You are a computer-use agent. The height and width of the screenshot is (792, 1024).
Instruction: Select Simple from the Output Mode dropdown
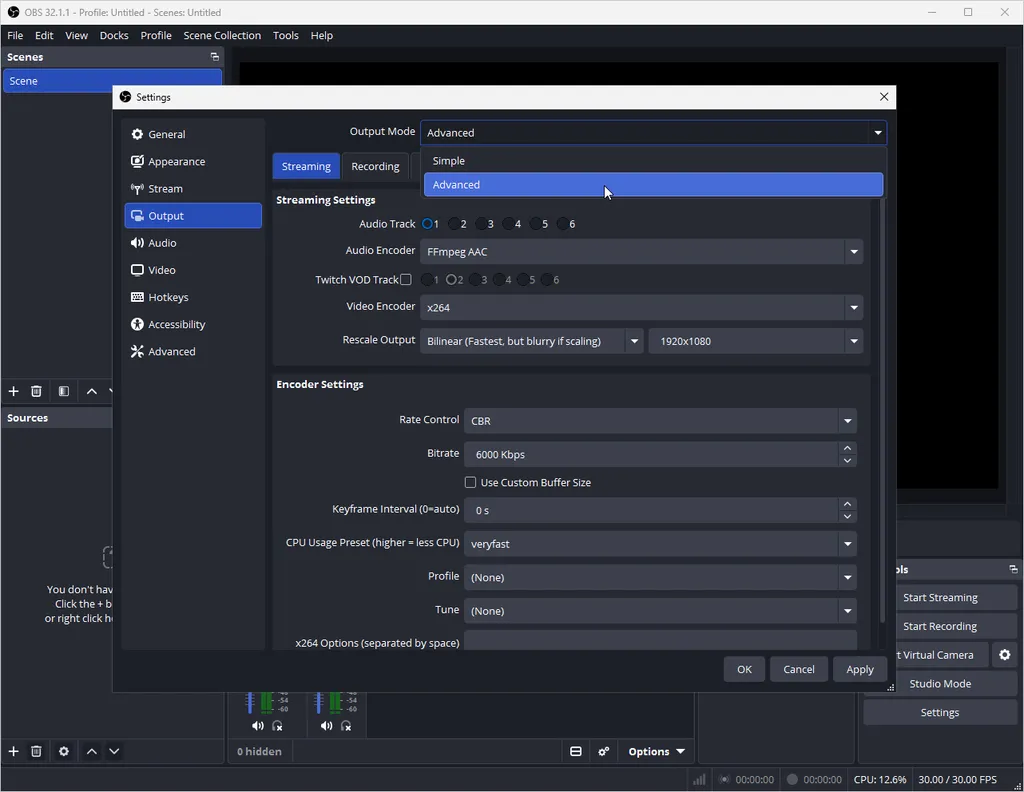(448, 160)
